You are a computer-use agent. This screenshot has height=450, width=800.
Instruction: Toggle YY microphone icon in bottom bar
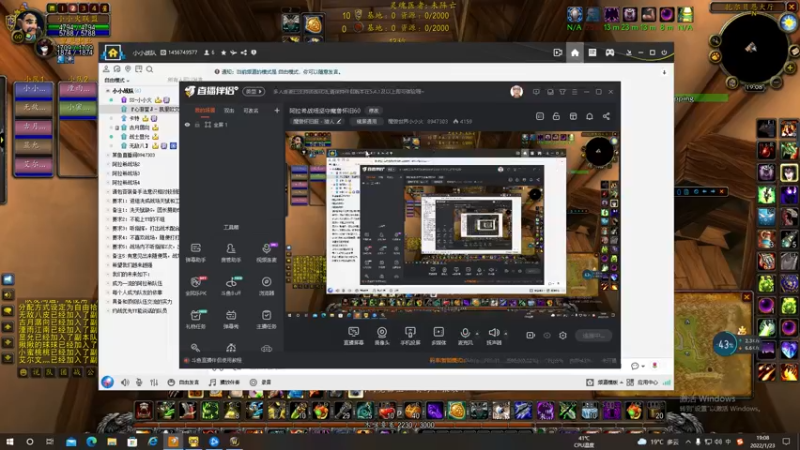coord(139,382)
